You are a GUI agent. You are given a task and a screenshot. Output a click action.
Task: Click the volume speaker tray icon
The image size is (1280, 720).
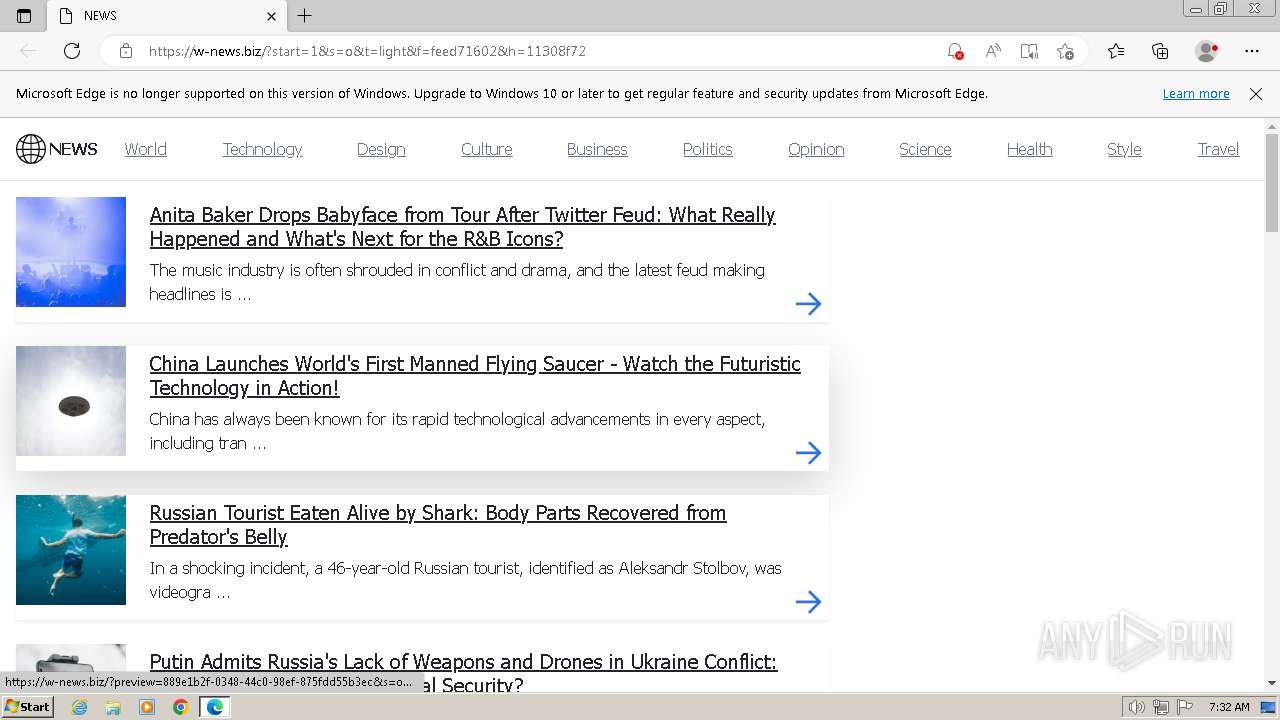coord(1137,707)
